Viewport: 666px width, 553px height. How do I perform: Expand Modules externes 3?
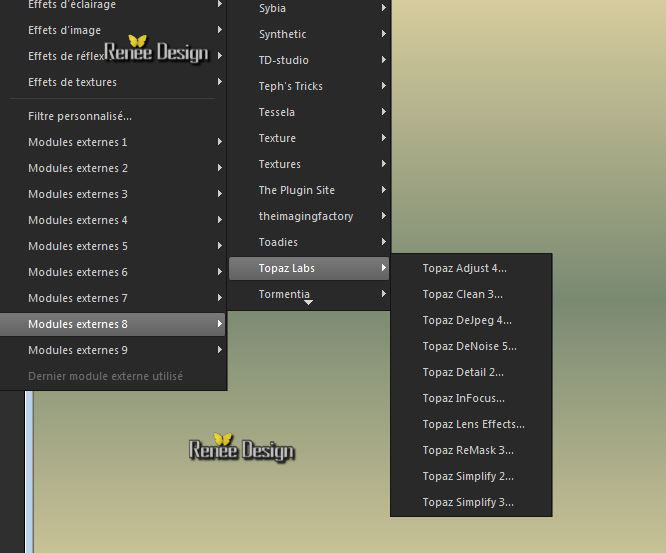tap(113, 194)
